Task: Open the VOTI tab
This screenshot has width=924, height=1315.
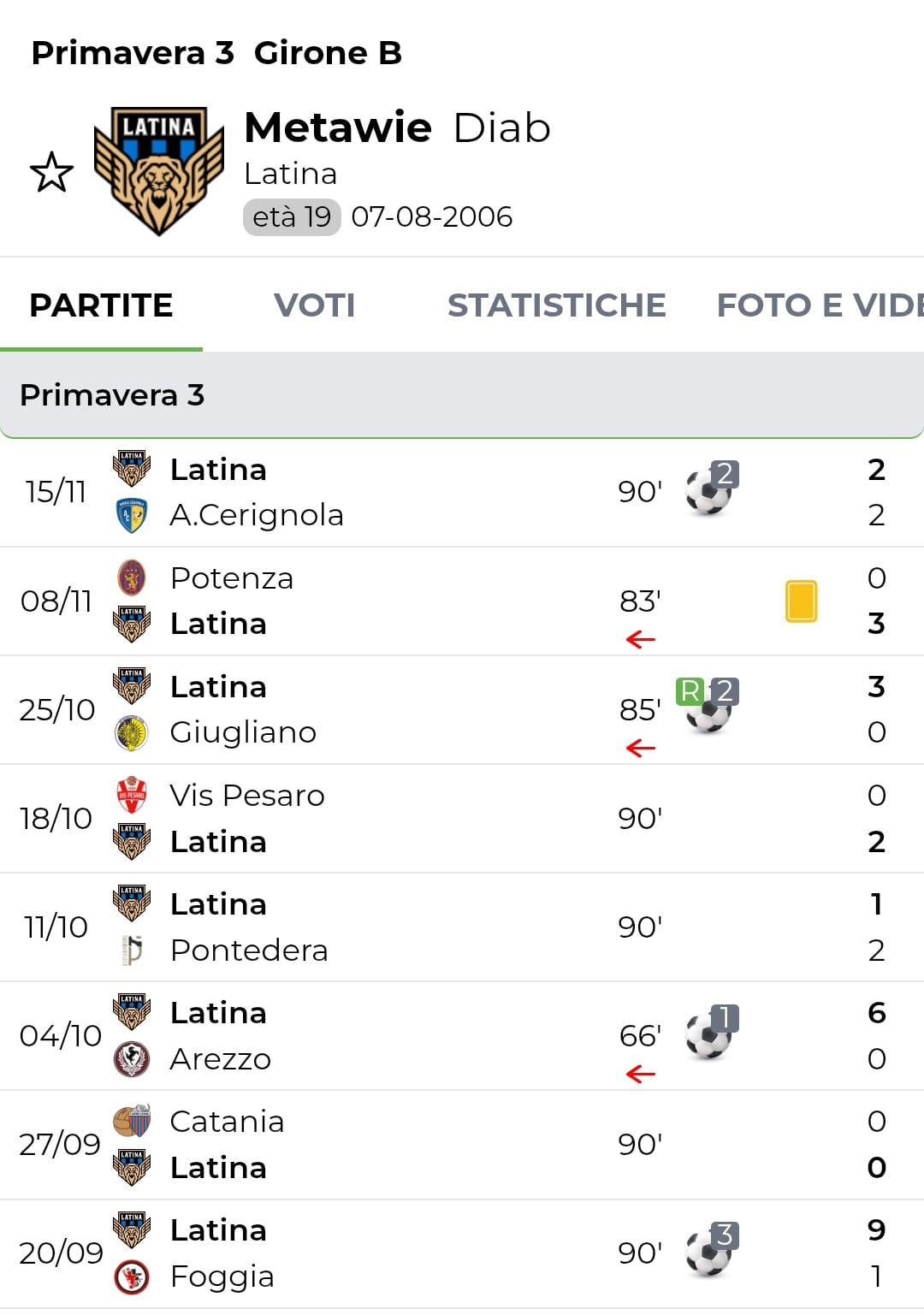Action: pos(314,305)
